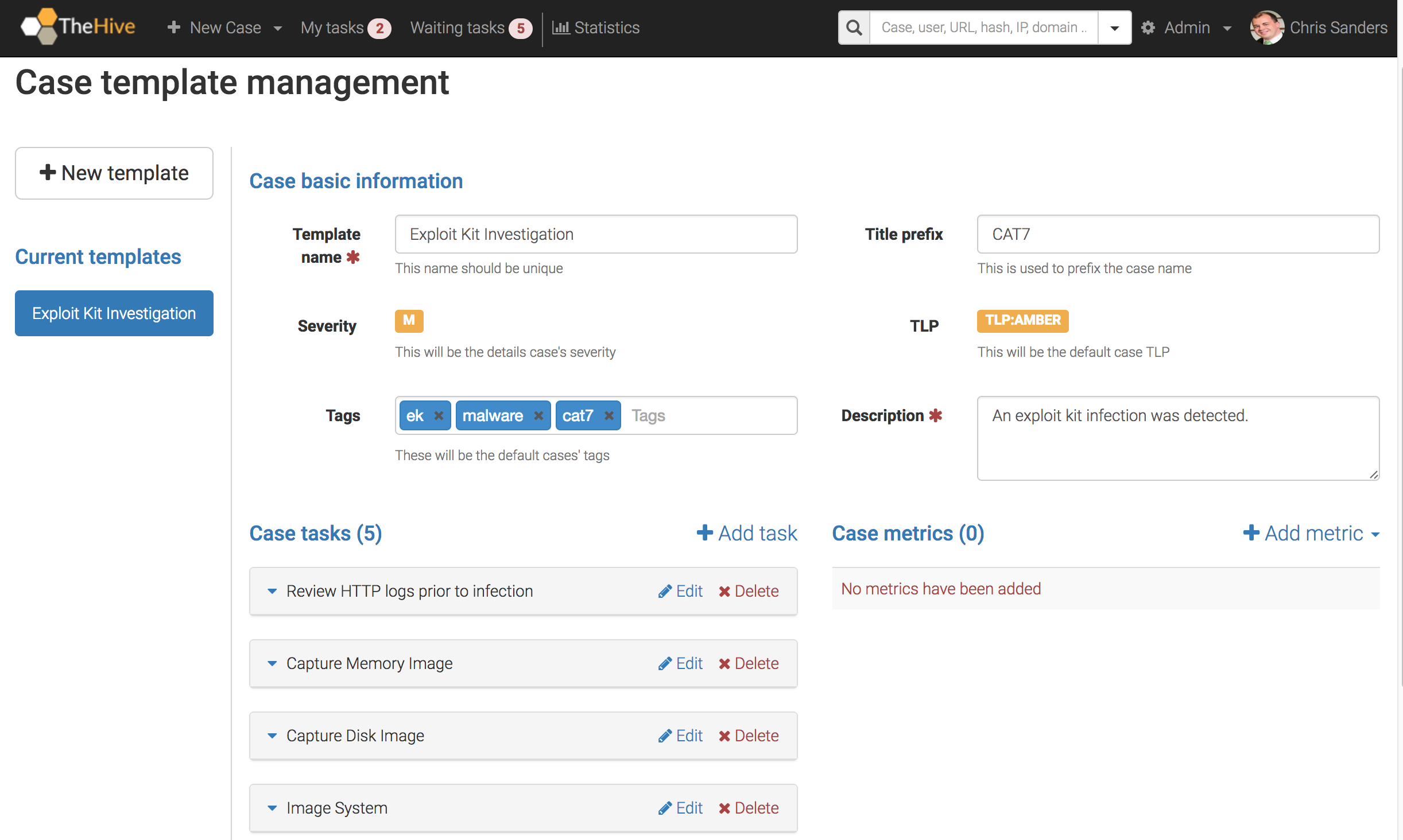Click the search magnifier icon
1403x840 pixels.
(x=855, y=28)
